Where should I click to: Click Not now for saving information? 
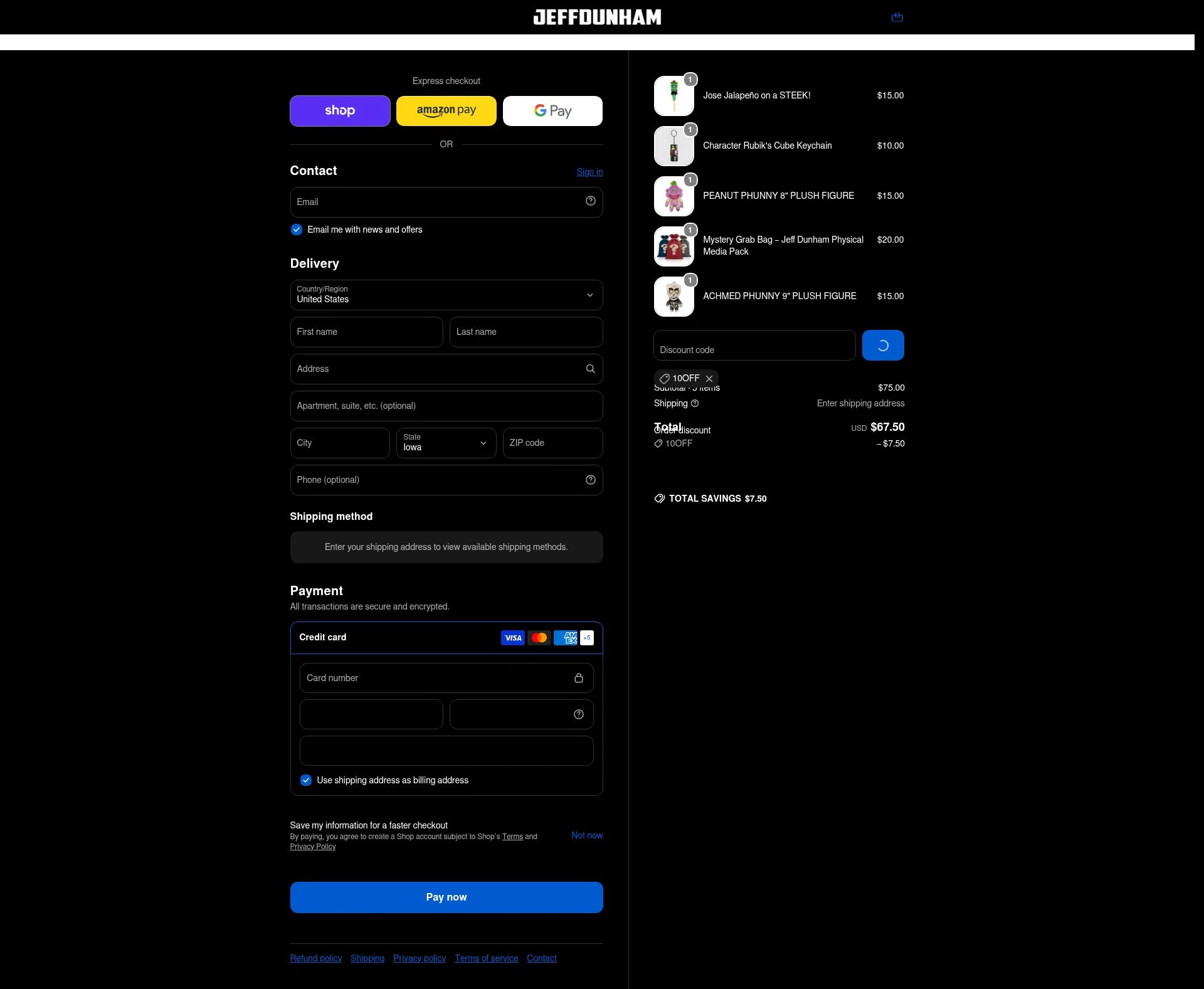(587, 835)
